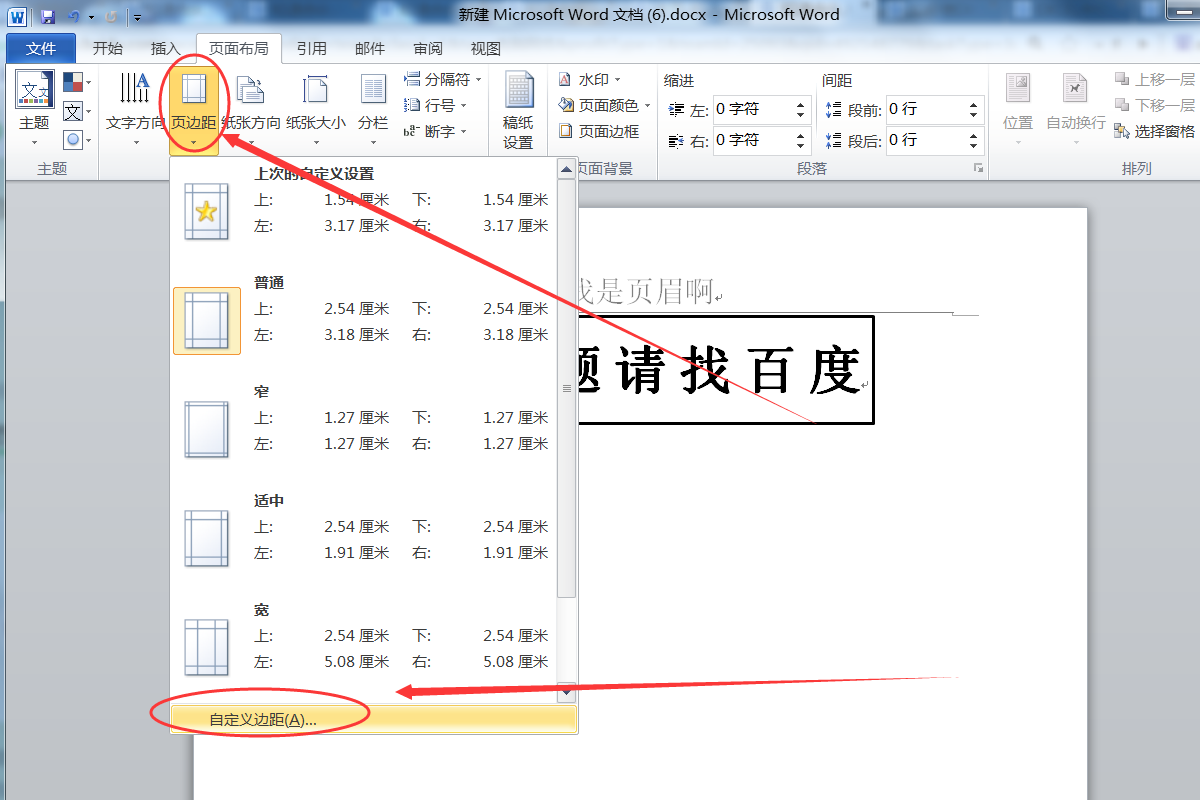Open 文字方向 text direction
Viewport: 1200px width, 800px height.
(x=135, y=110)
